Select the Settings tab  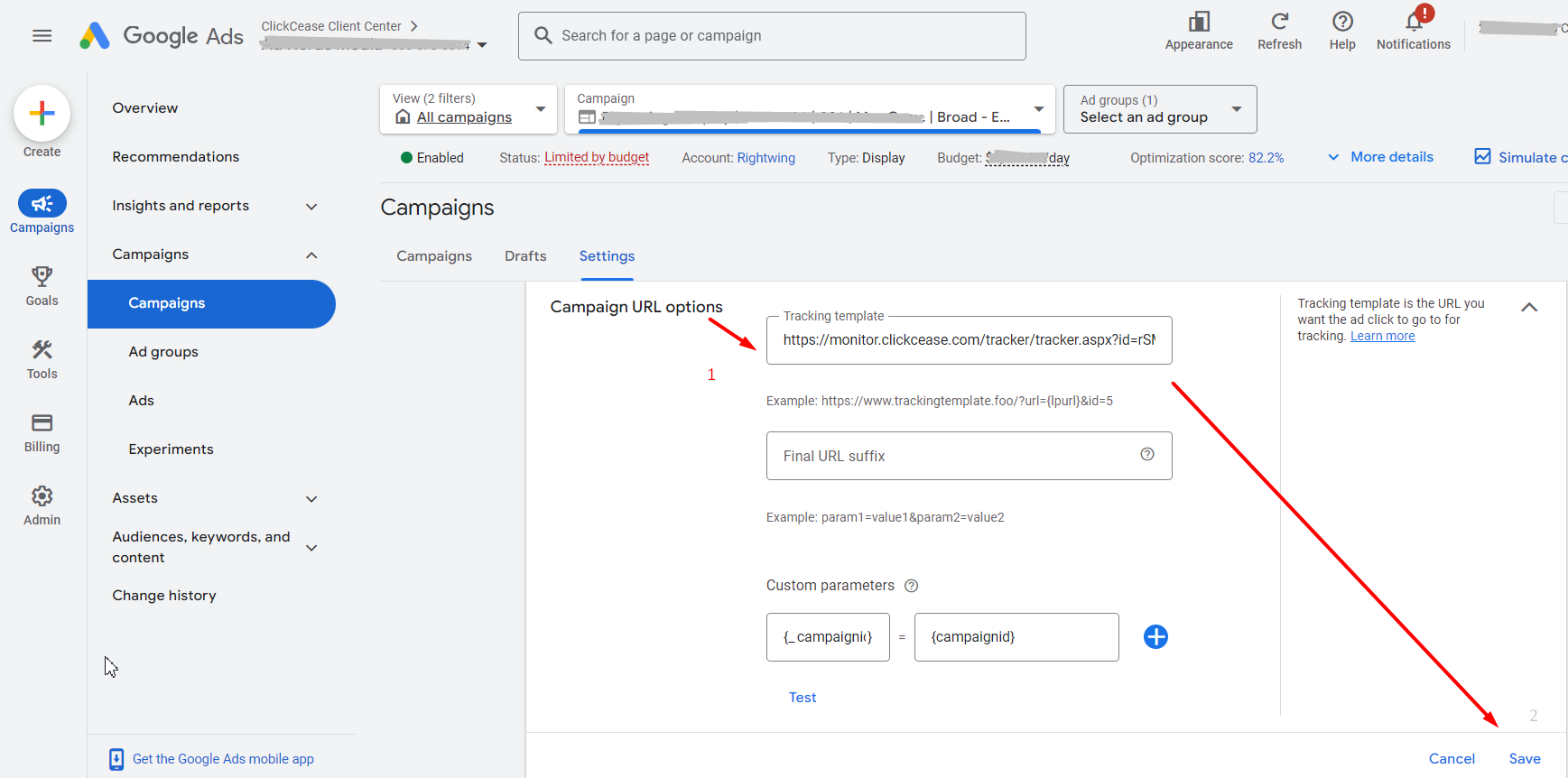[x=607, y=256]
